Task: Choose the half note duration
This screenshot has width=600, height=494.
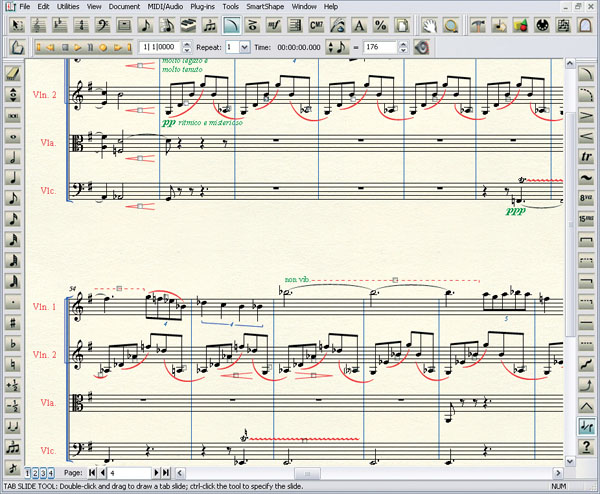Action: coord(13,157)
